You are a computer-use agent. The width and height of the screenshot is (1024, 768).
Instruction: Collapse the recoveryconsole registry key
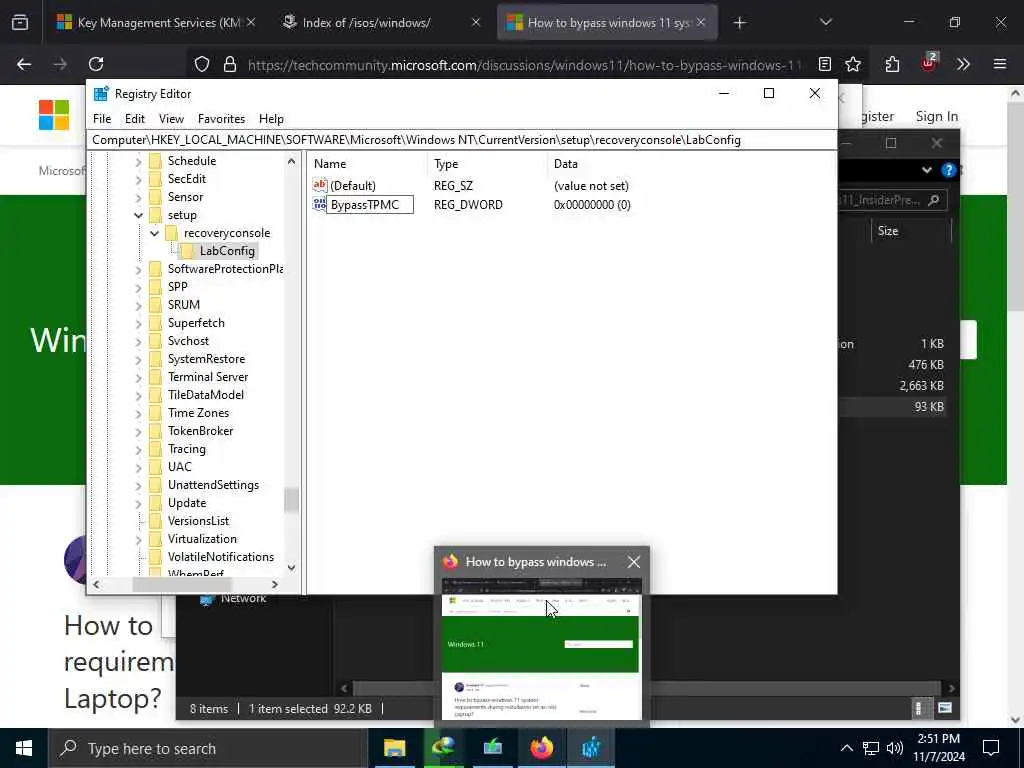tap(154, 233)
